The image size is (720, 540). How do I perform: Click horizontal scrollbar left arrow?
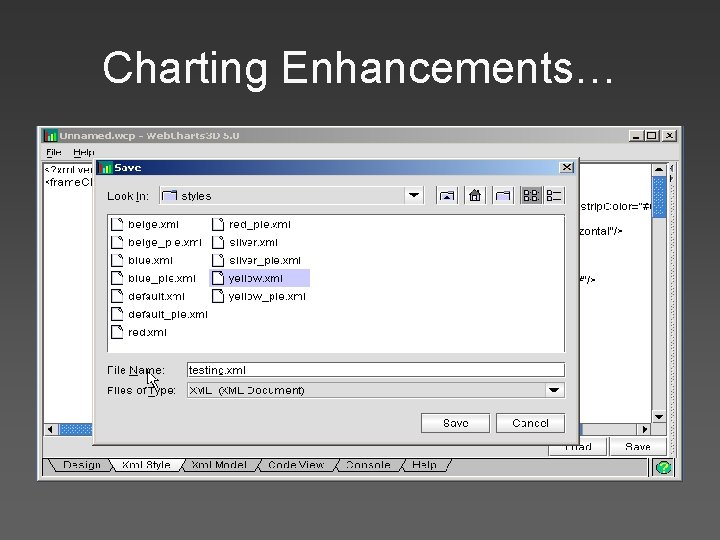tap(51, 429)
